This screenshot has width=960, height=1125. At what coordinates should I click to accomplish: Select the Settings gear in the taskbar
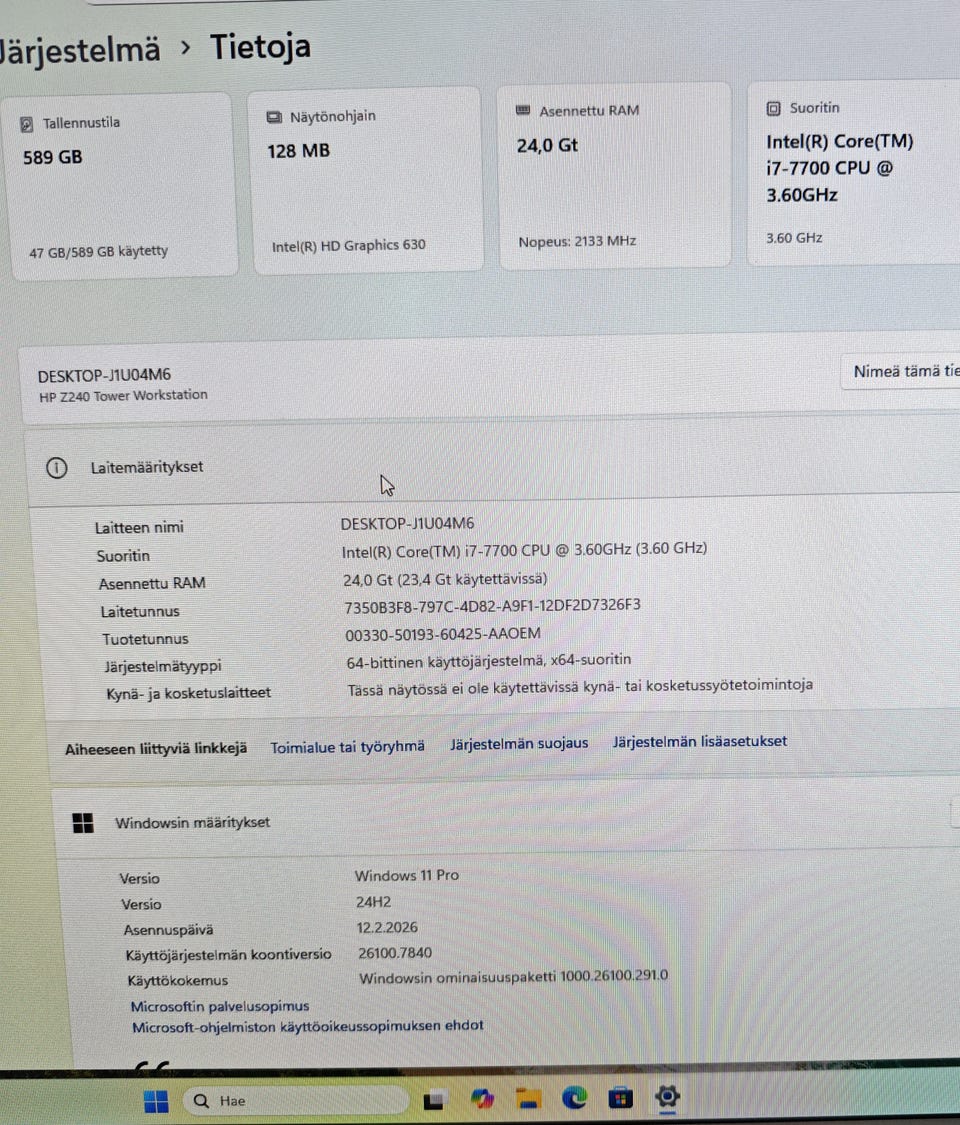667,1096
